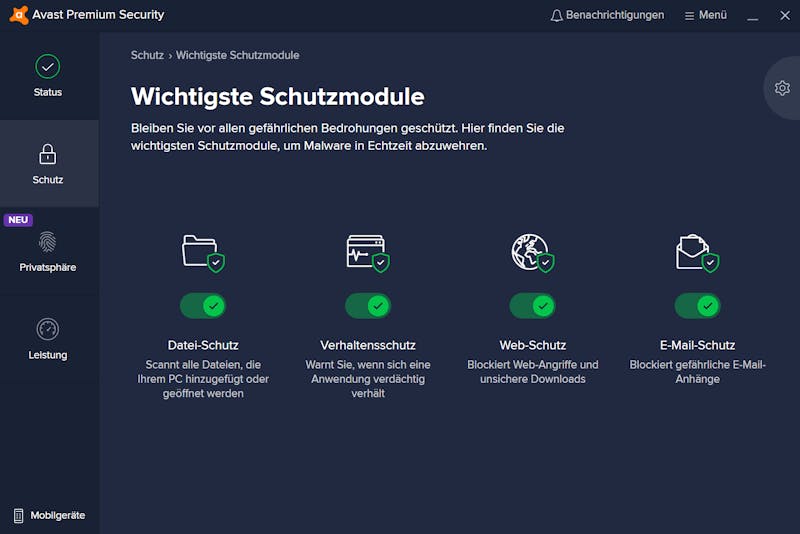Click the Menü hamburger icon
Viewport: 800px width, 534px height.
(689, 16)
